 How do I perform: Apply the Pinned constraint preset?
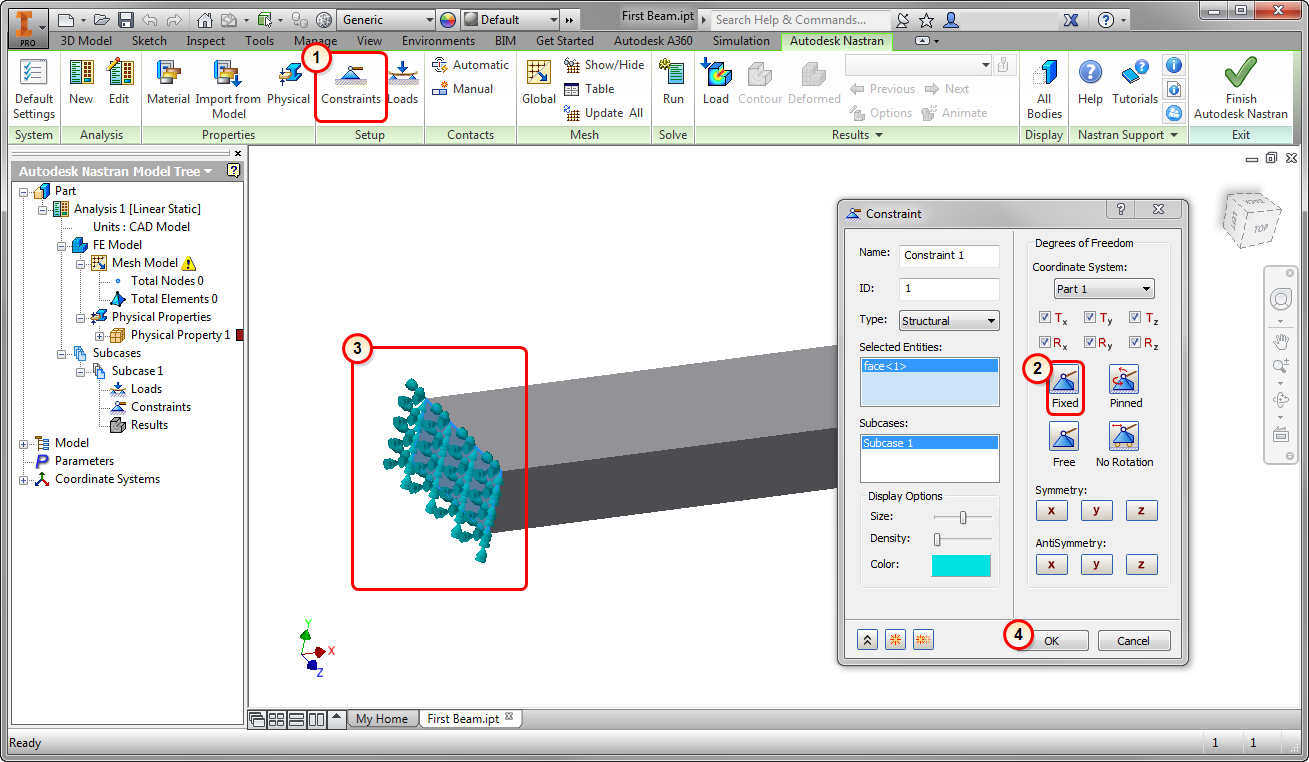click(x=1126, y=387)
